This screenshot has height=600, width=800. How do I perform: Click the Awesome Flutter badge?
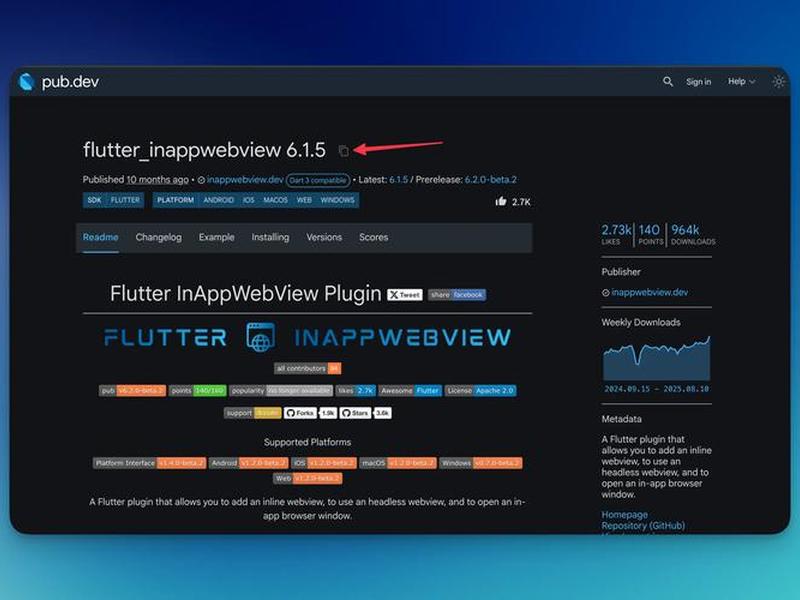pos(410,390)
